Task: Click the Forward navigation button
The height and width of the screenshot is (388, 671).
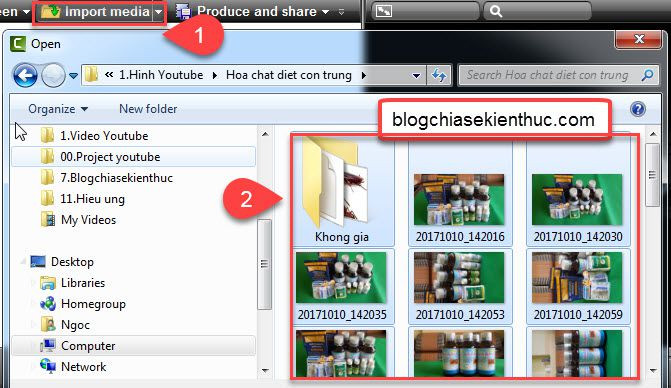Action: 53,75
